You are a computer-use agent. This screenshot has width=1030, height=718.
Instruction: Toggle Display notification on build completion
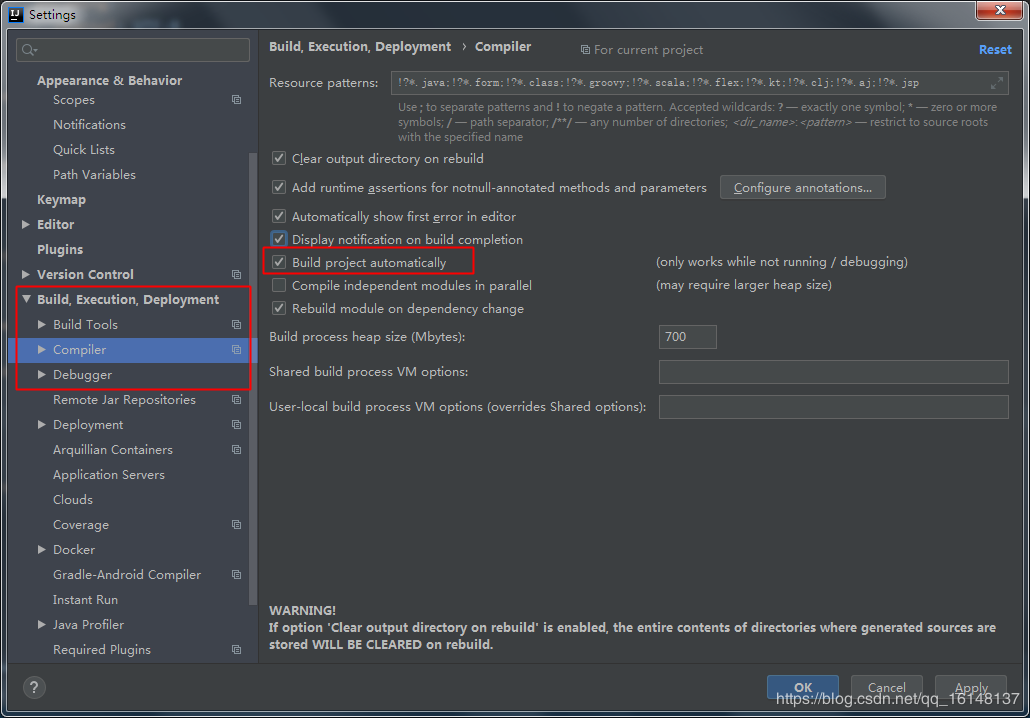279,239
